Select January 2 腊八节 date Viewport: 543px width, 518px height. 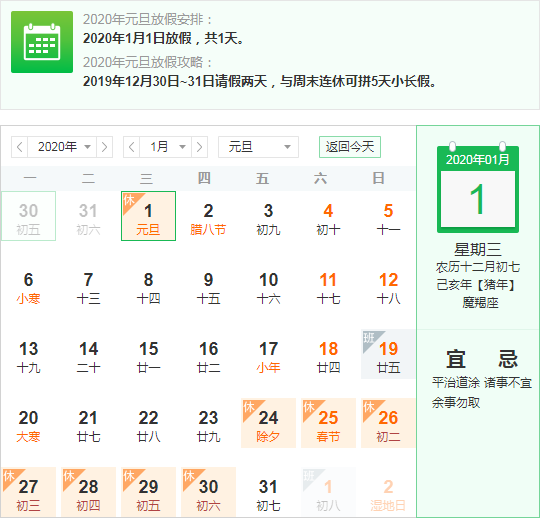(x=208, y=216)
